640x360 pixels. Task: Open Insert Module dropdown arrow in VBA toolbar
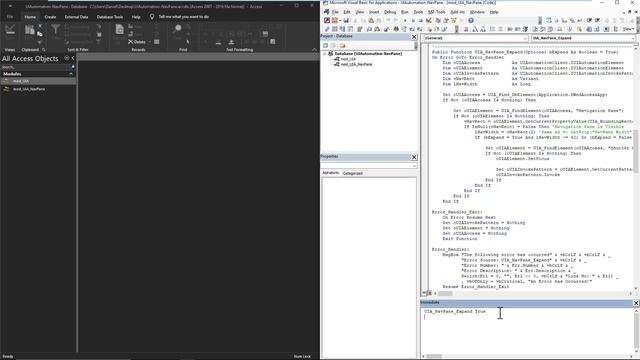(340, 20)
